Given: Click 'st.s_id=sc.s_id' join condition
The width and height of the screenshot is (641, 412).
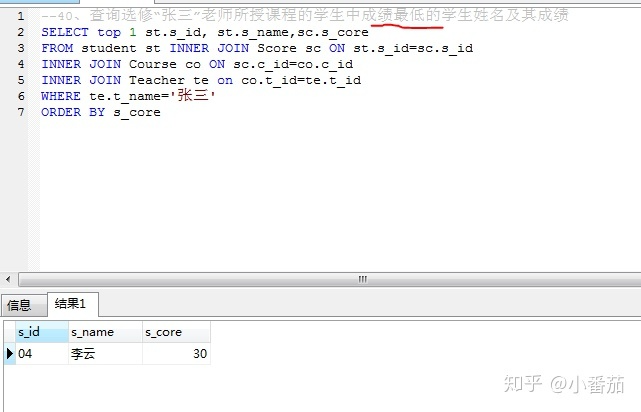Looking at the screenshot, I should (413, 49).
